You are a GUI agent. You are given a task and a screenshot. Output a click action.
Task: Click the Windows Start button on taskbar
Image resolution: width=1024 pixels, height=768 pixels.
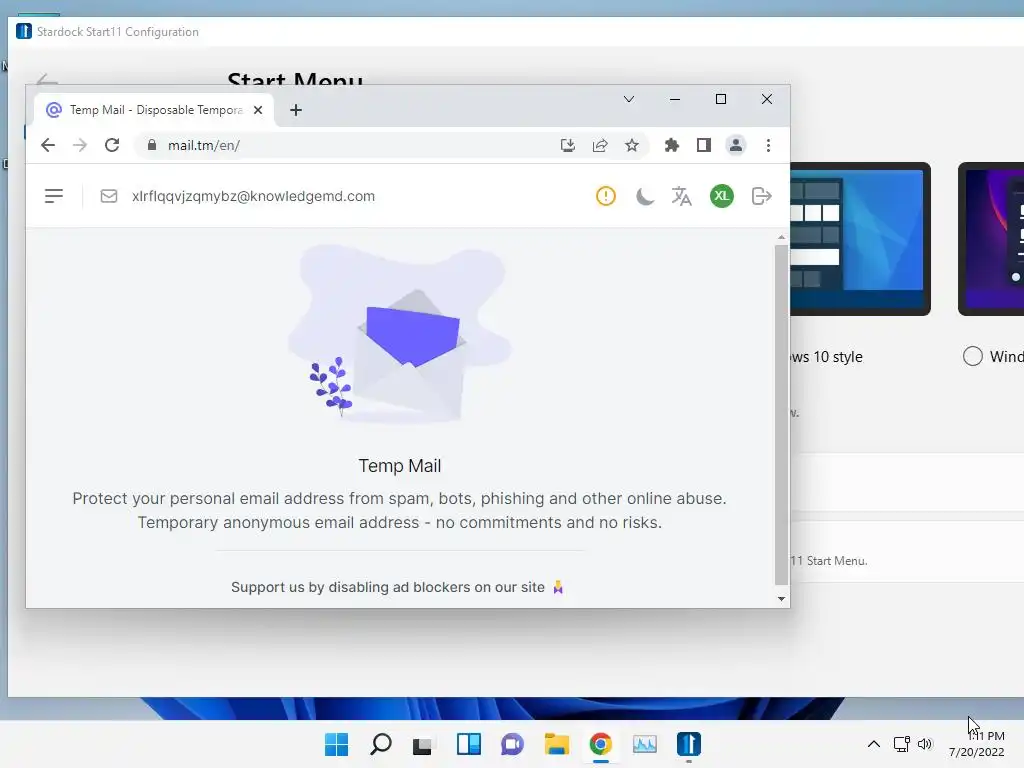[x=336, y=744]
